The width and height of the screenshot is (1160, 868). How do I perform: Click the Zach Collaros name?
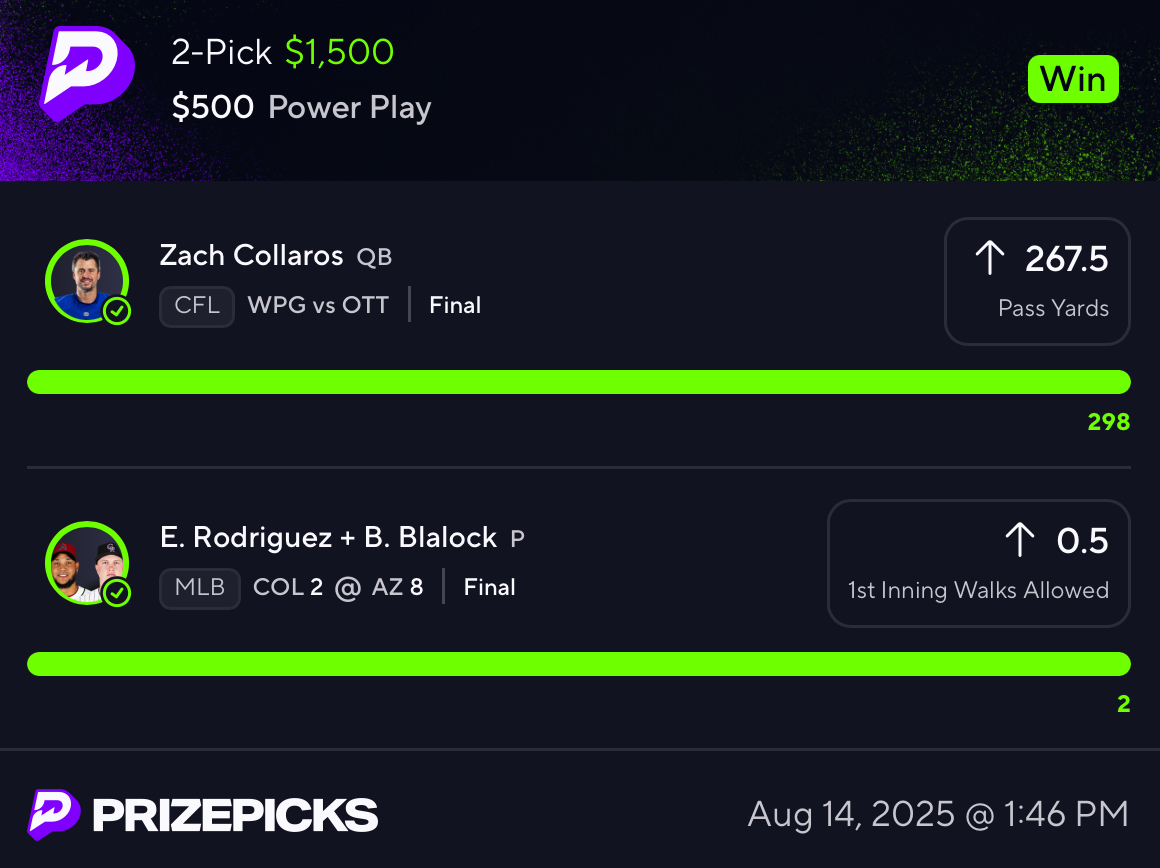(252, 255)
